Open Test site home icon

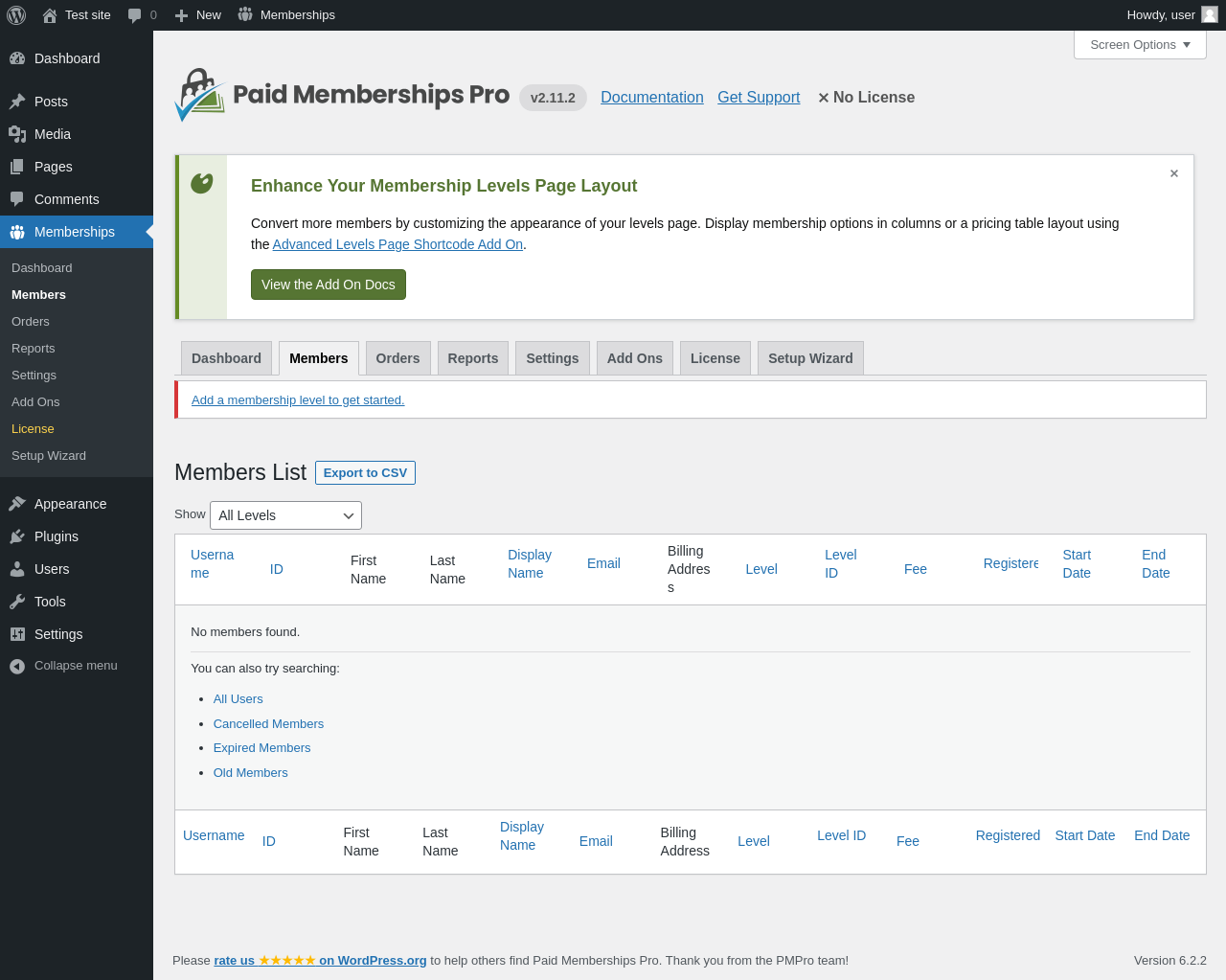50,15
